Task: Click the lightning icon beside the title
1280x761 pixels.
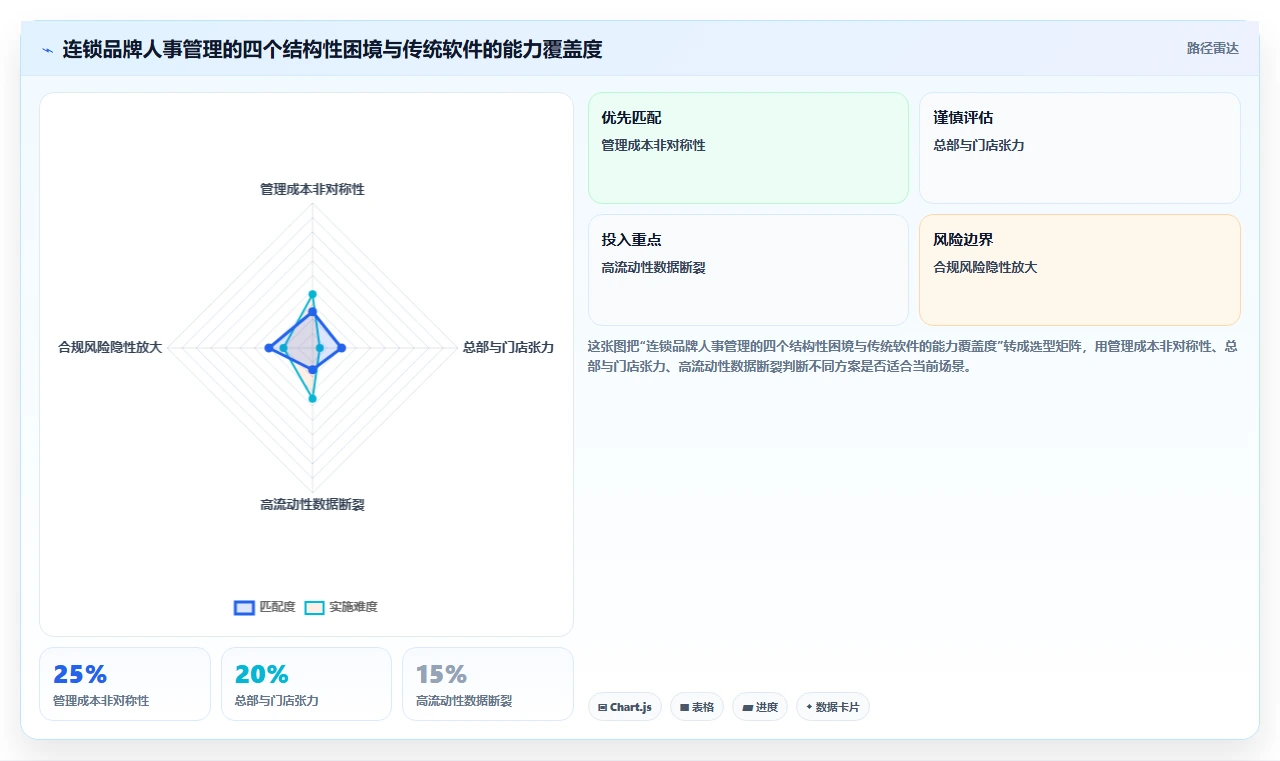Action: (x=47, y=50)
